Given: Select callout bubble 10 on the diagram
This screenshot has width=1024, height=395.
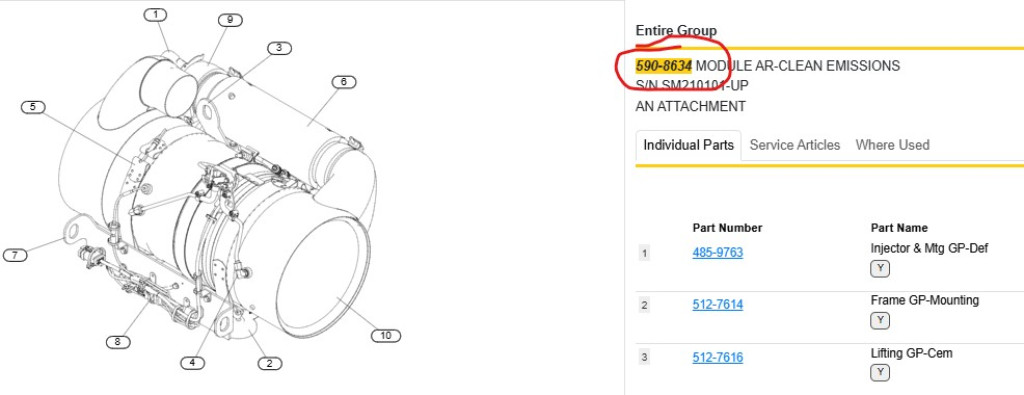Looking at the screenshot, I should (385, 336).
